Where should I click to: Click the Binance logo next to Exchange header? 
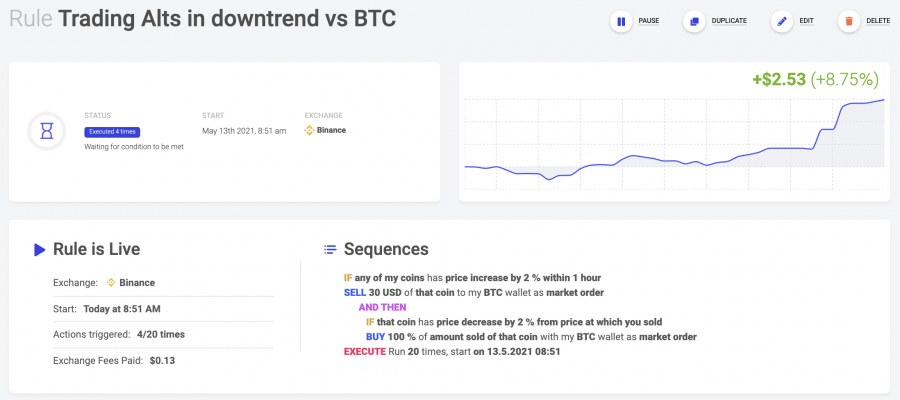(309, 130)
